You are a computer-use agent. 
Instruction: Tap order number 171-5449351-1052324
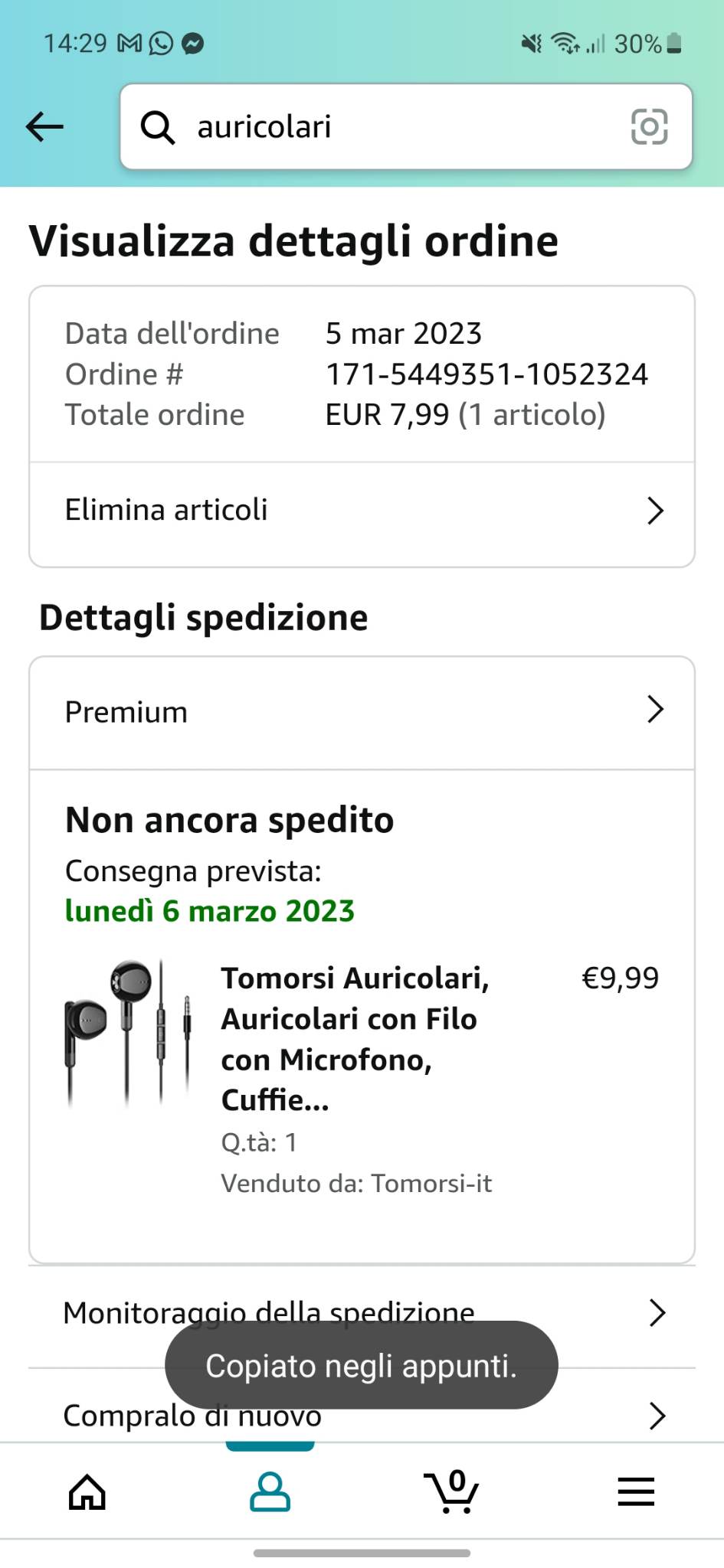point(486,374)
